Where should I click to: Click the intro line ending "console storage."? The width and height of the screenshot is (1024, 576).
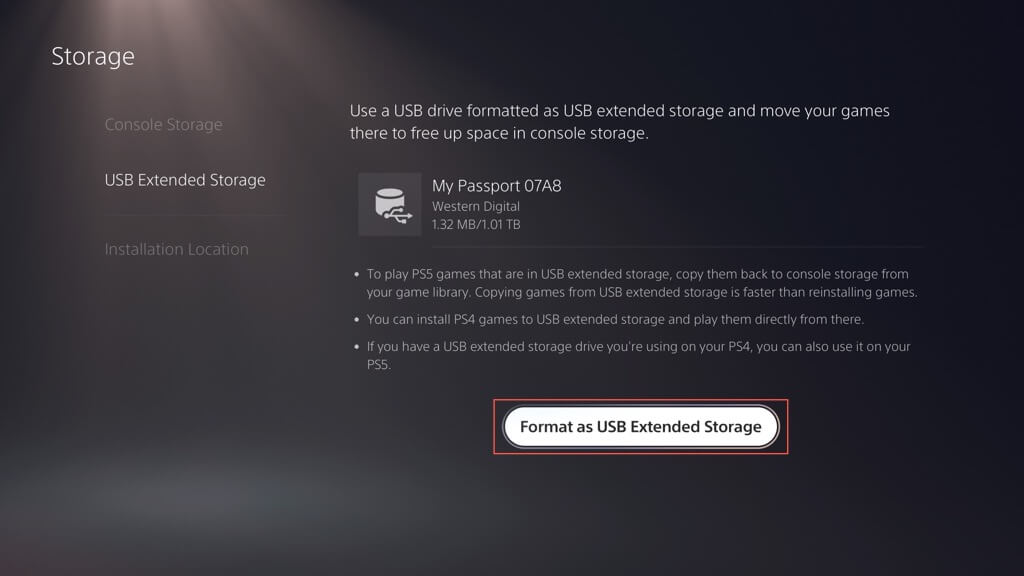click(x=499, y=133)
